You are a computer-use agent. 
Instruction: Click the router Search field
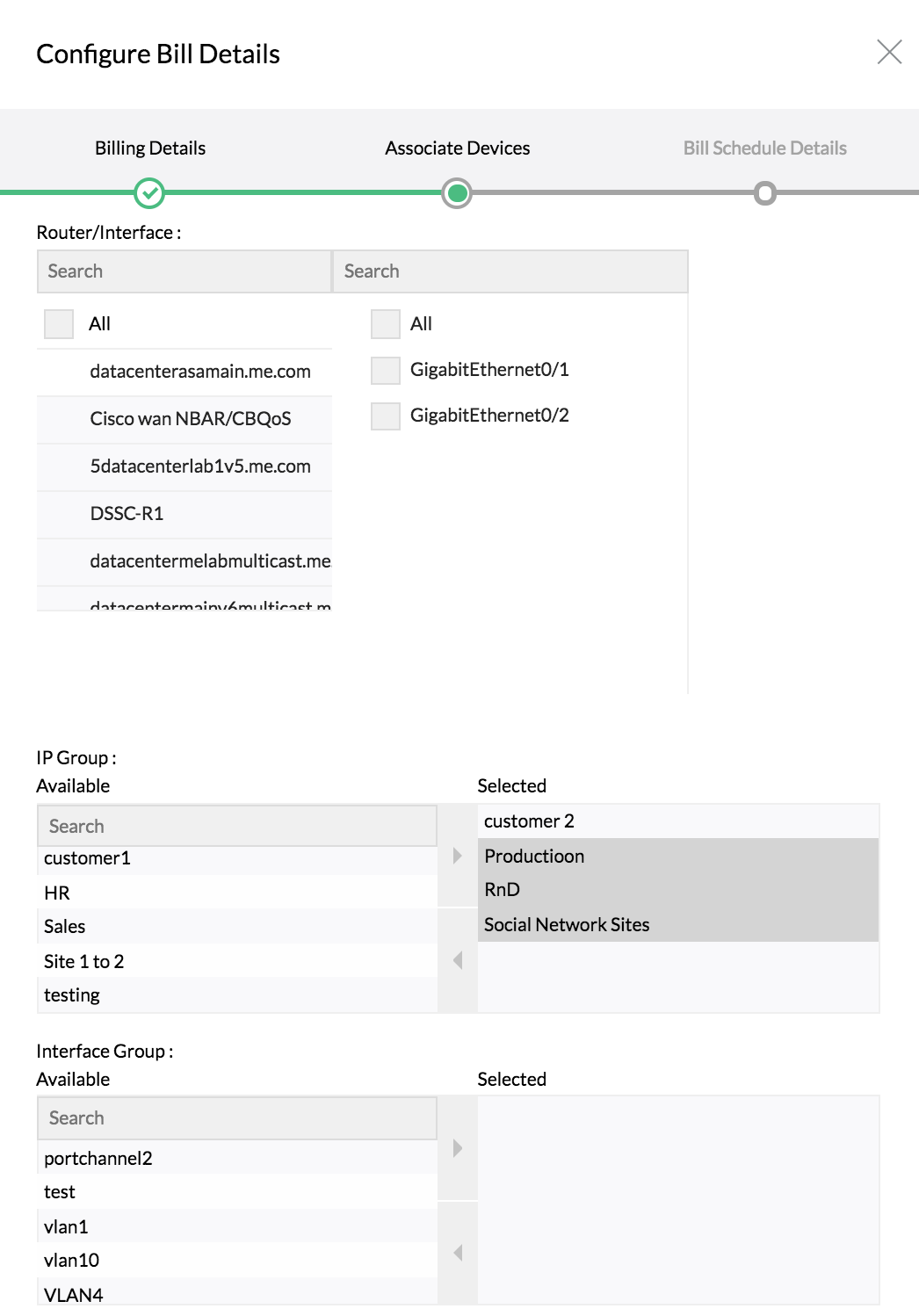(184, 271)
